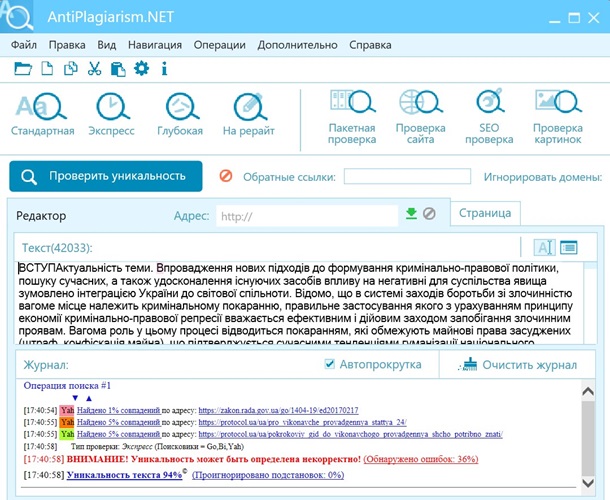The height and width of the screenshot is (500, 610).
Task: Toggle the Автопрокрутка checkbox
Action: click(329, 364)
